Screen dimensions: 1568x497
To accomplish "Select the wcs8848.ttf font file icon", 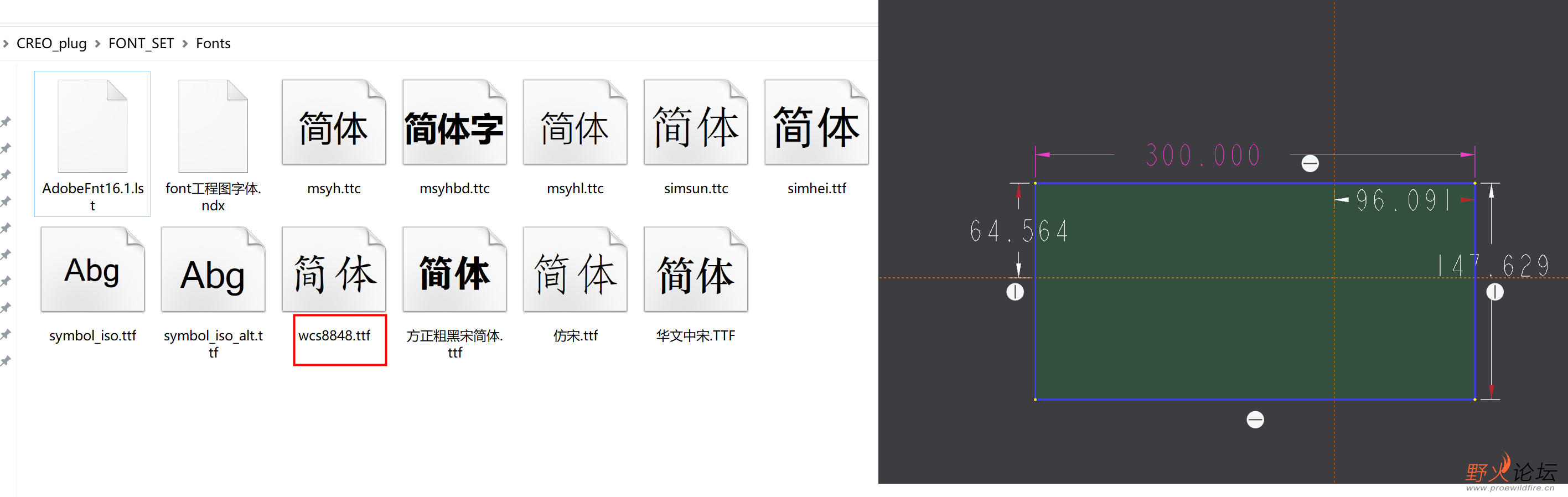I will point(334,270).
